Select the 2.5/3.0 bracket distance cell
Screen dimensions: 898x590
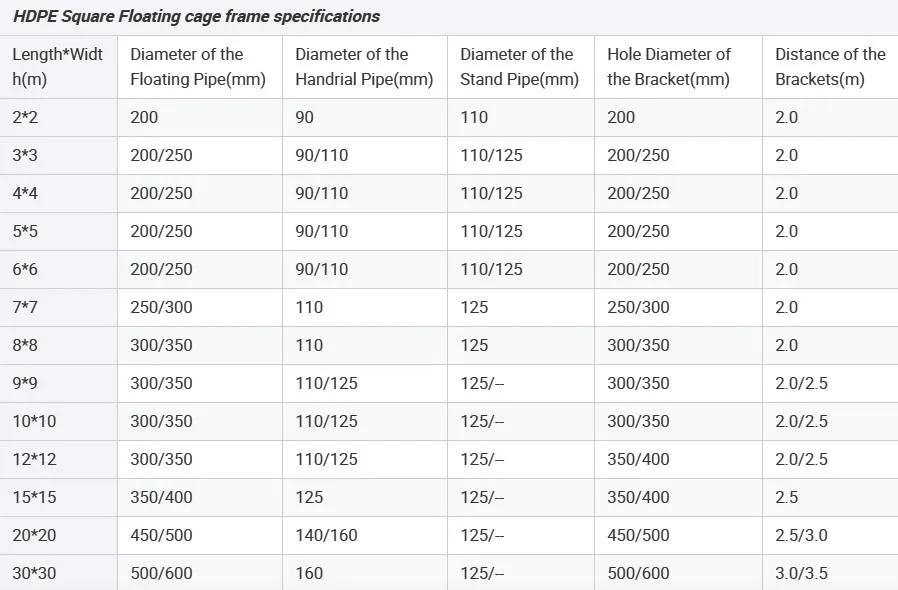801,535
